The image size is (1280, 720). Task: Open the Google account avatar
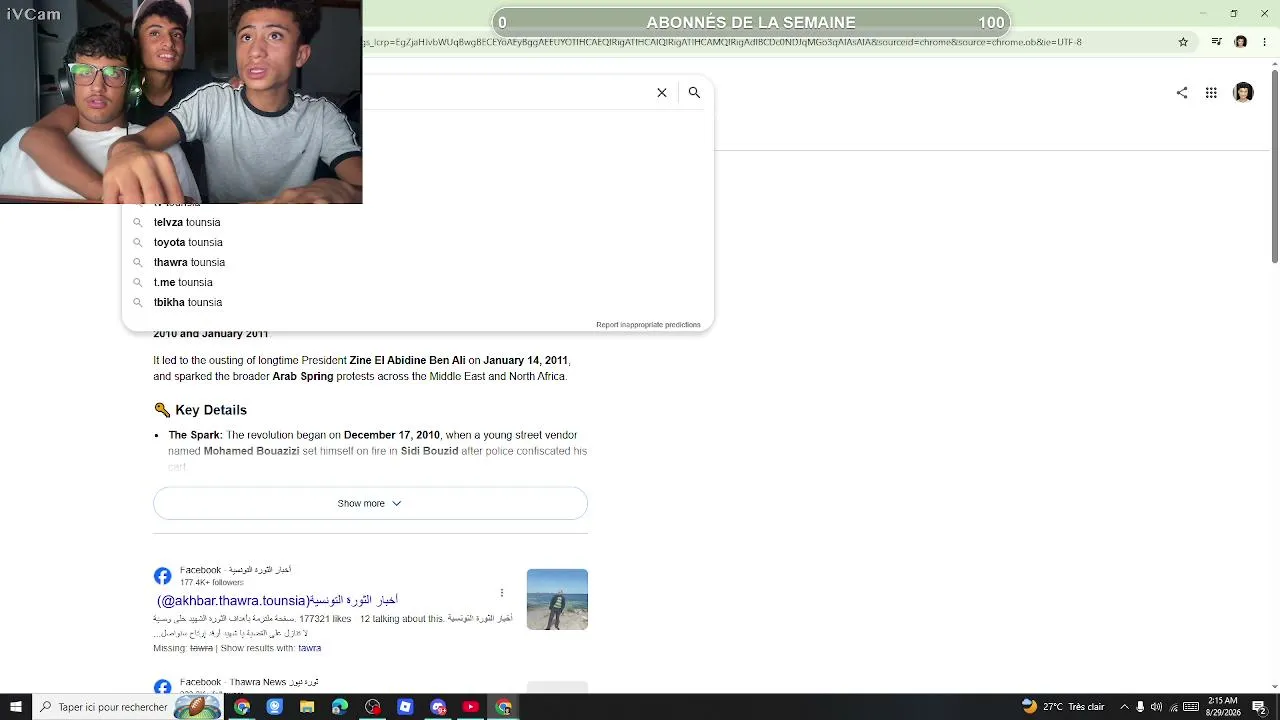coord(1243,93)
